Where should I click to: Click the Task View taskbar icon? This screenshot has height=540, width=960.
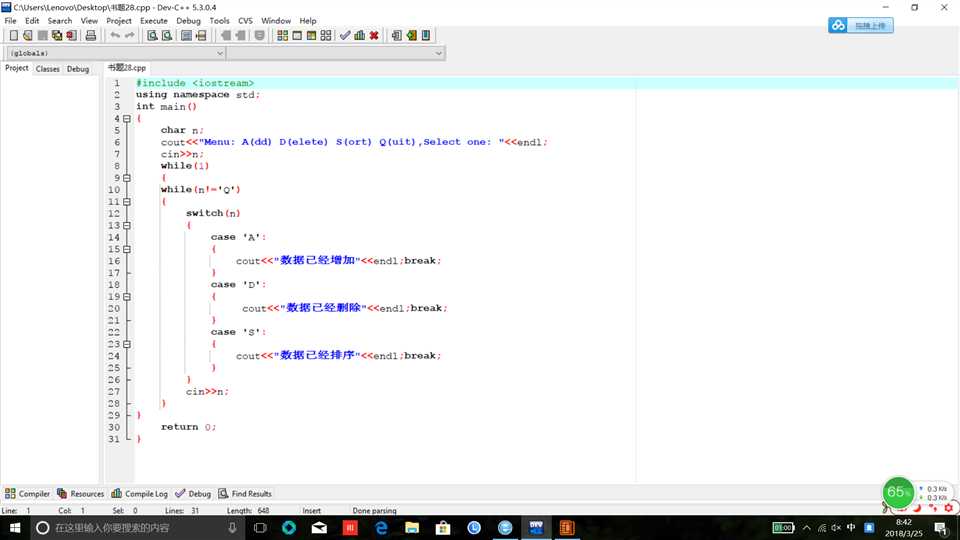click(x=260, y=528)
